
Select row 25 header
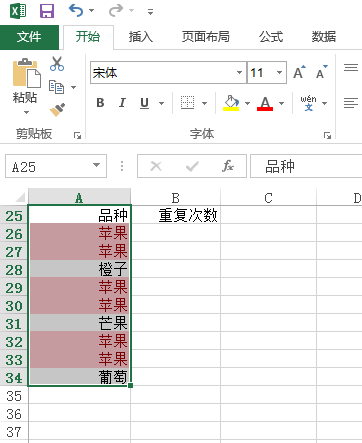pyautogui.click(x=14, y=216)
